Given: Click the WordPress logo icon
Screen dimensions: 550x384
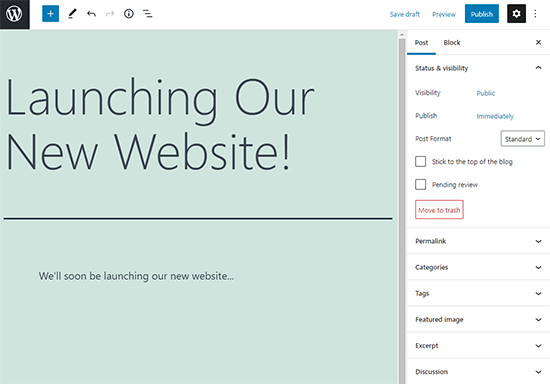Looking at the screenshot, I should (14, 14).
